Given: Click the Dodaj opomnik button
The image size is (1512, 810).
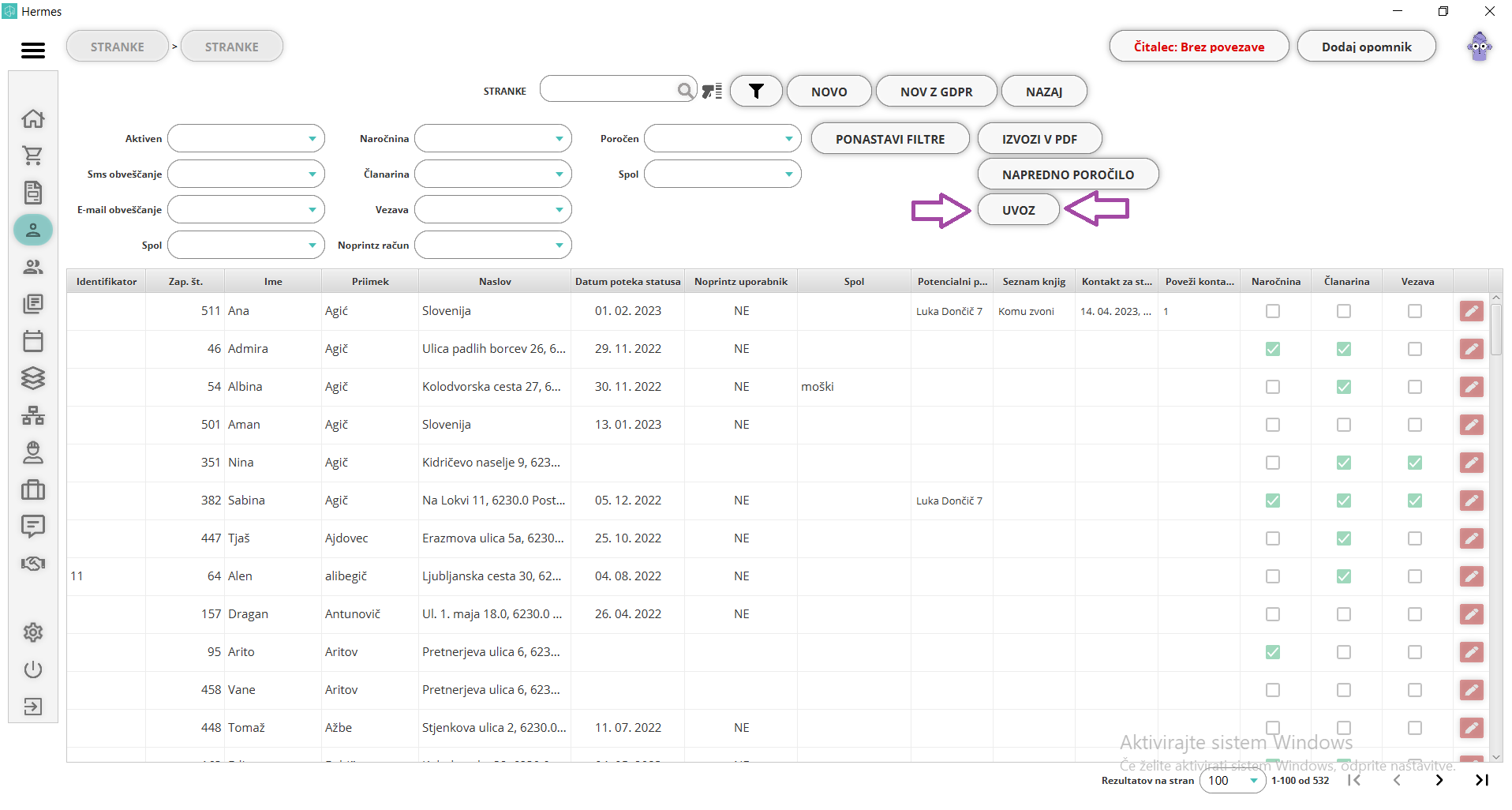Looking at the screenshot, I should (x=1367, y=47).
